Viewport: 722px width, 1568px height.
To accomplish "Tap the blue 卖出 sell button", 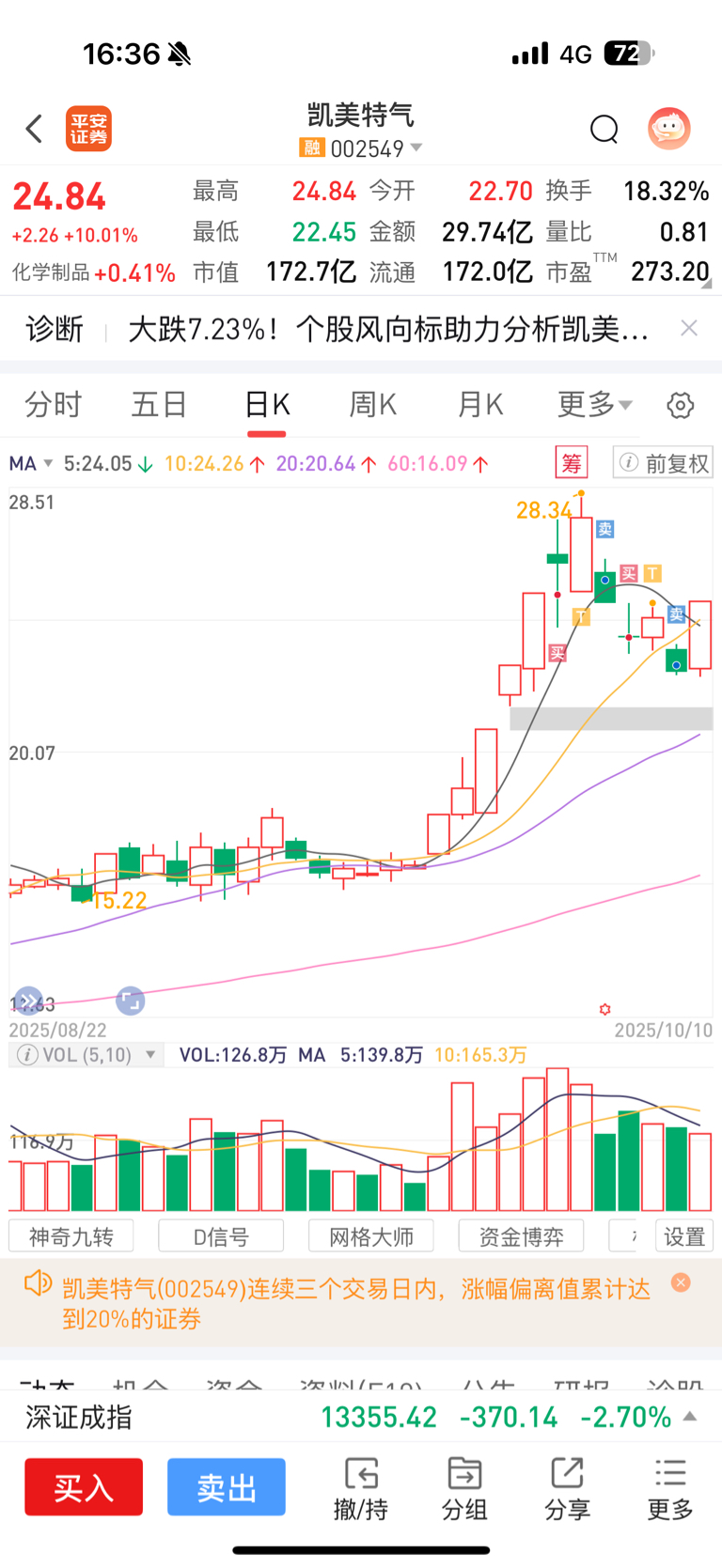I will (x=227, y=1487).
